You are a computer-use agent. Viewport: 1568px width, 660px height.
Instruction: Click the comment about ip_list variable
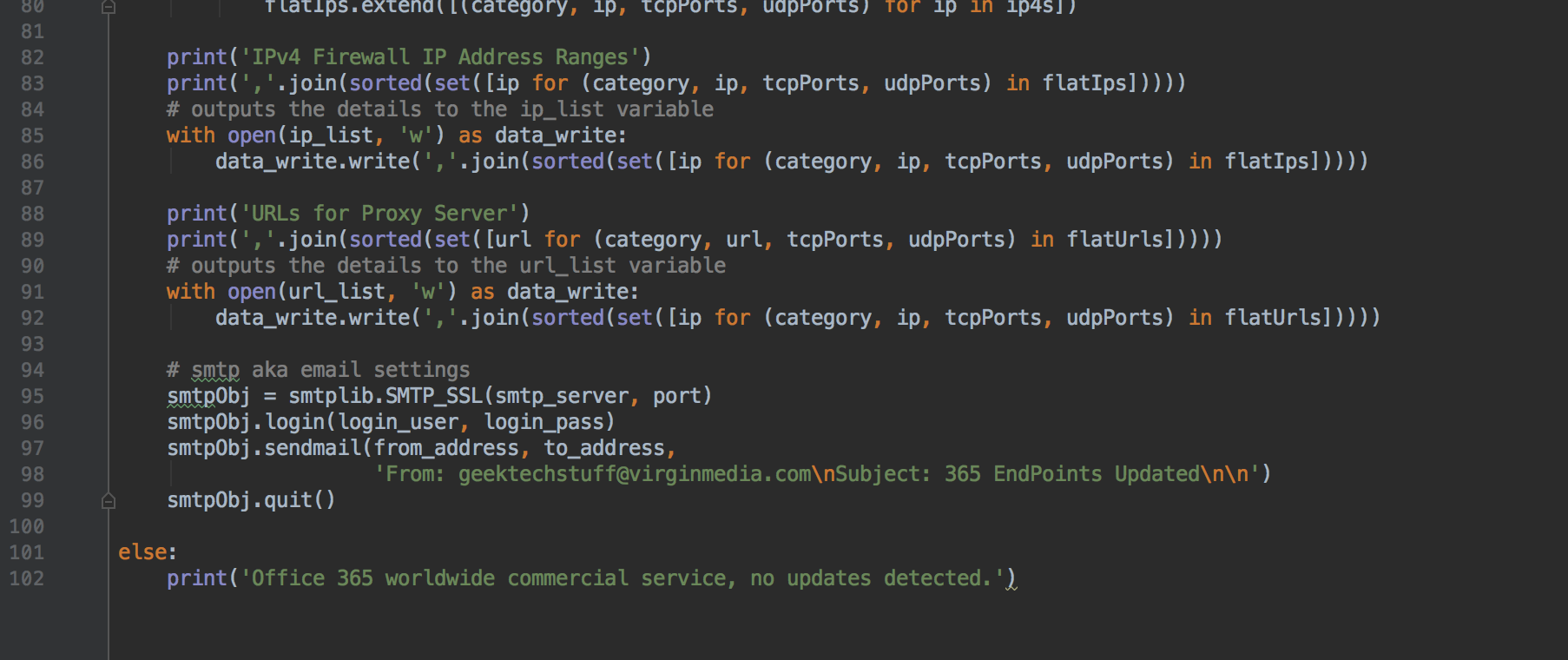(x=439, y=109)
